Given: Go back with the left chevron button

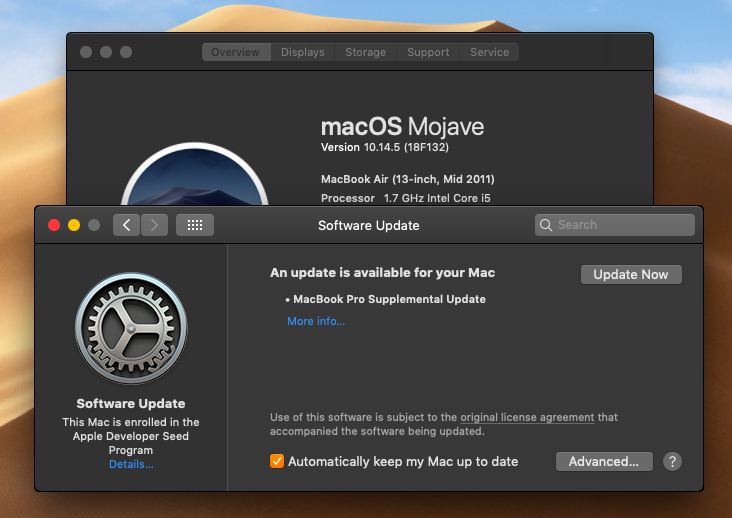Looking at the screenshot, I should pyautogui.click(x=127, y=225).
